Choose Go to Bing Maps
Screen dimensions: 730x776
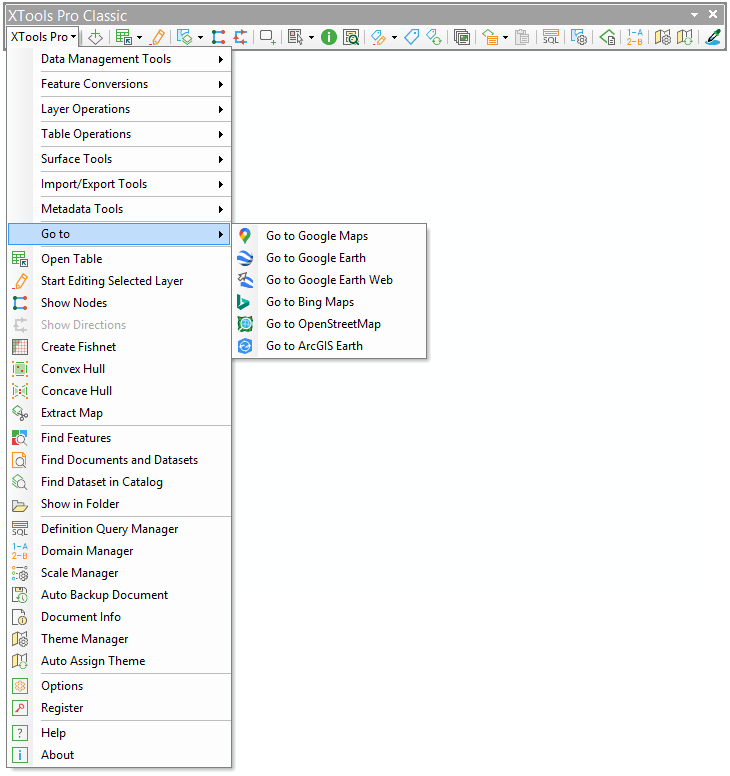[329, 302]
